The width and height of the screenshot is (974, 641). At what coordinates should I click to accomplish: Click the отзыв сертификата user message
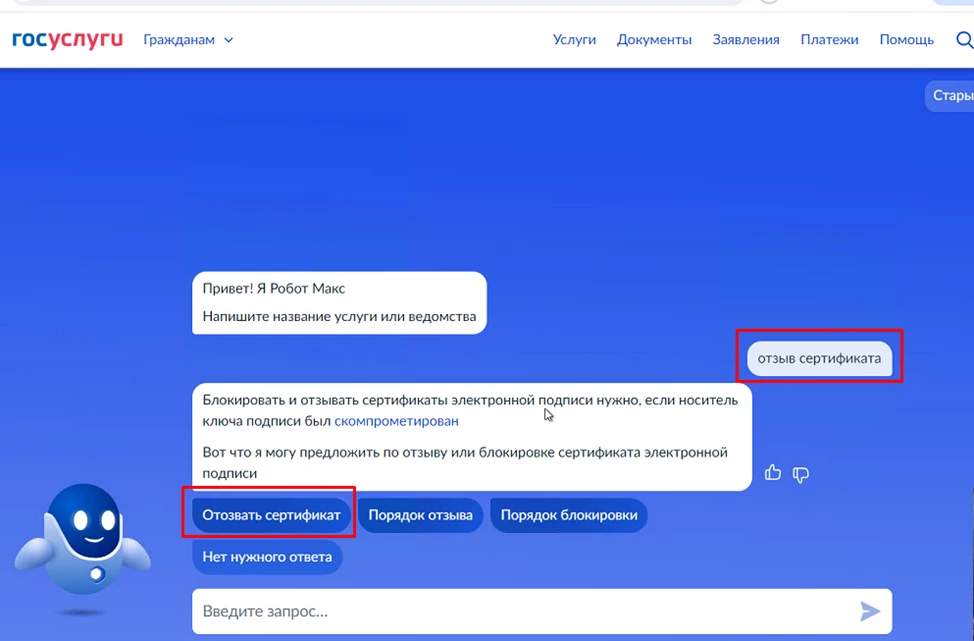(819, 358)
